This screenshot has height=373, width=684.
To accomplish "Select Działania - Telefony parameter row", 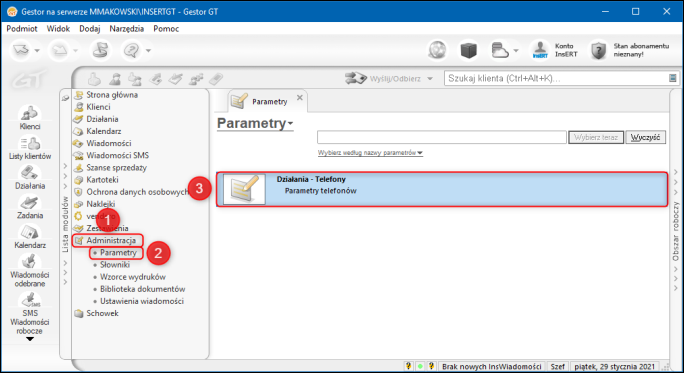I will 442,189.
